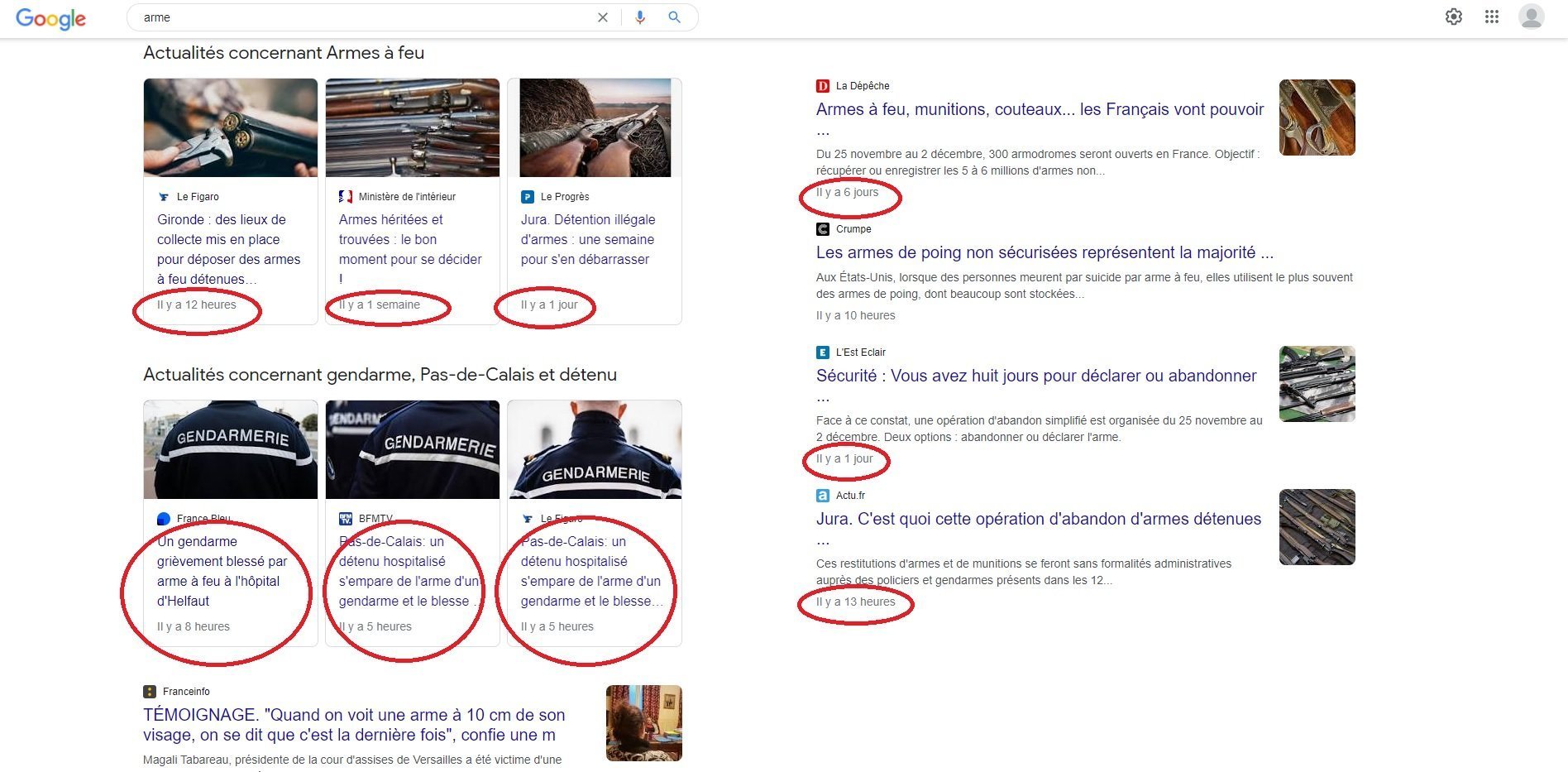Click the 'Franceinfo' source name
Image resolution: width=1568 pixels, height=772 pixels.
(186, 692)
